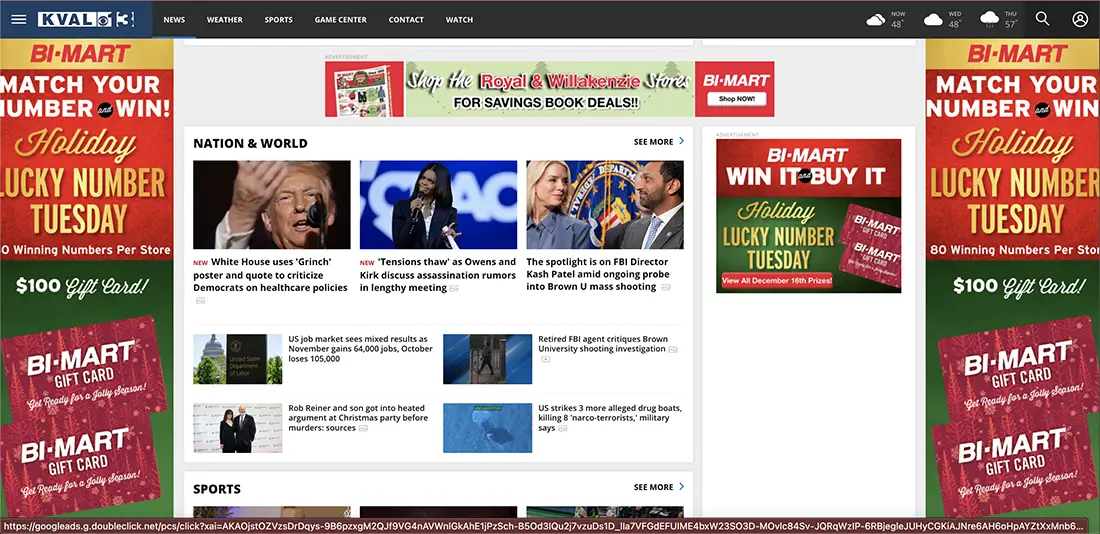Click View All December 16th Prizes button
The width and height of the screenshot is (1100, 534).
(x=777, y=281)
